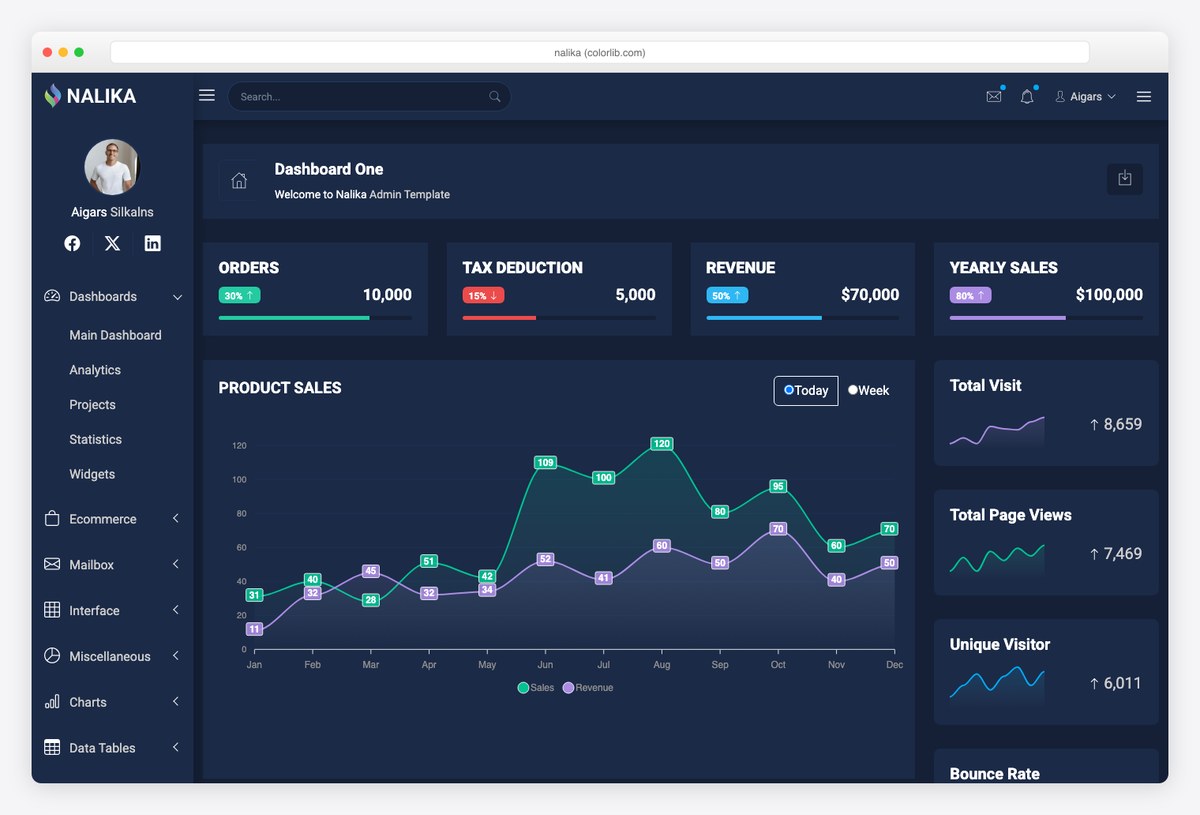Screen dimensions: 1200x815
Task: Expand the Miscellaneous menu chevron
Action: [x=176, y=656]
